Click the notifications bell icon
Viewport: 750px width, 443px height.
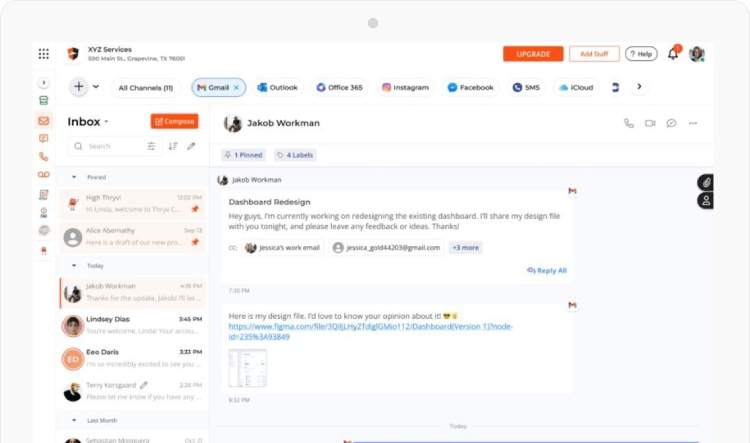(673, 54)
